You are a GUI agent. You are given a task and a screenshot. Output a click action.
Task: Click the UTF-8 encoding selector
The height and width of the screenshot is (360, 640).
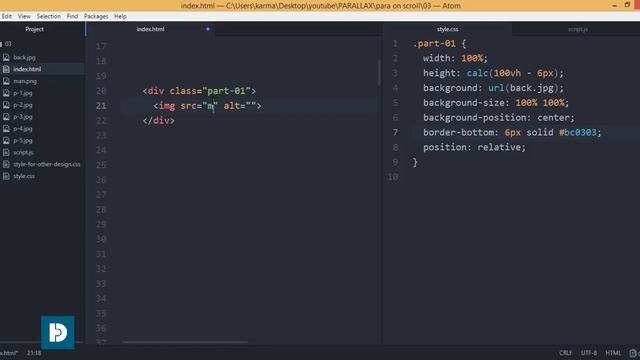click(x=589, y=353)
